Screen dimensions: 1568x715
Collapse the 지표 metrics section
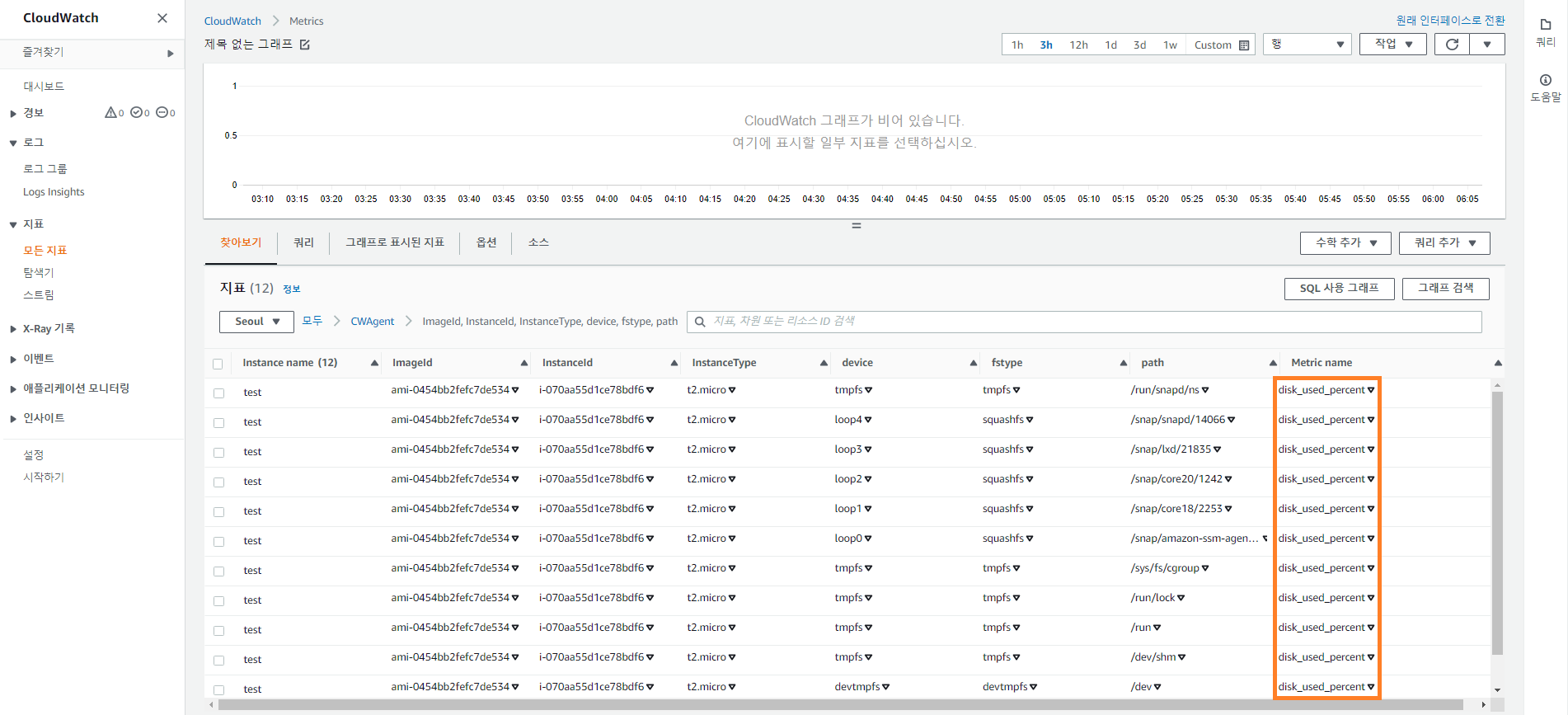[13, 225]
